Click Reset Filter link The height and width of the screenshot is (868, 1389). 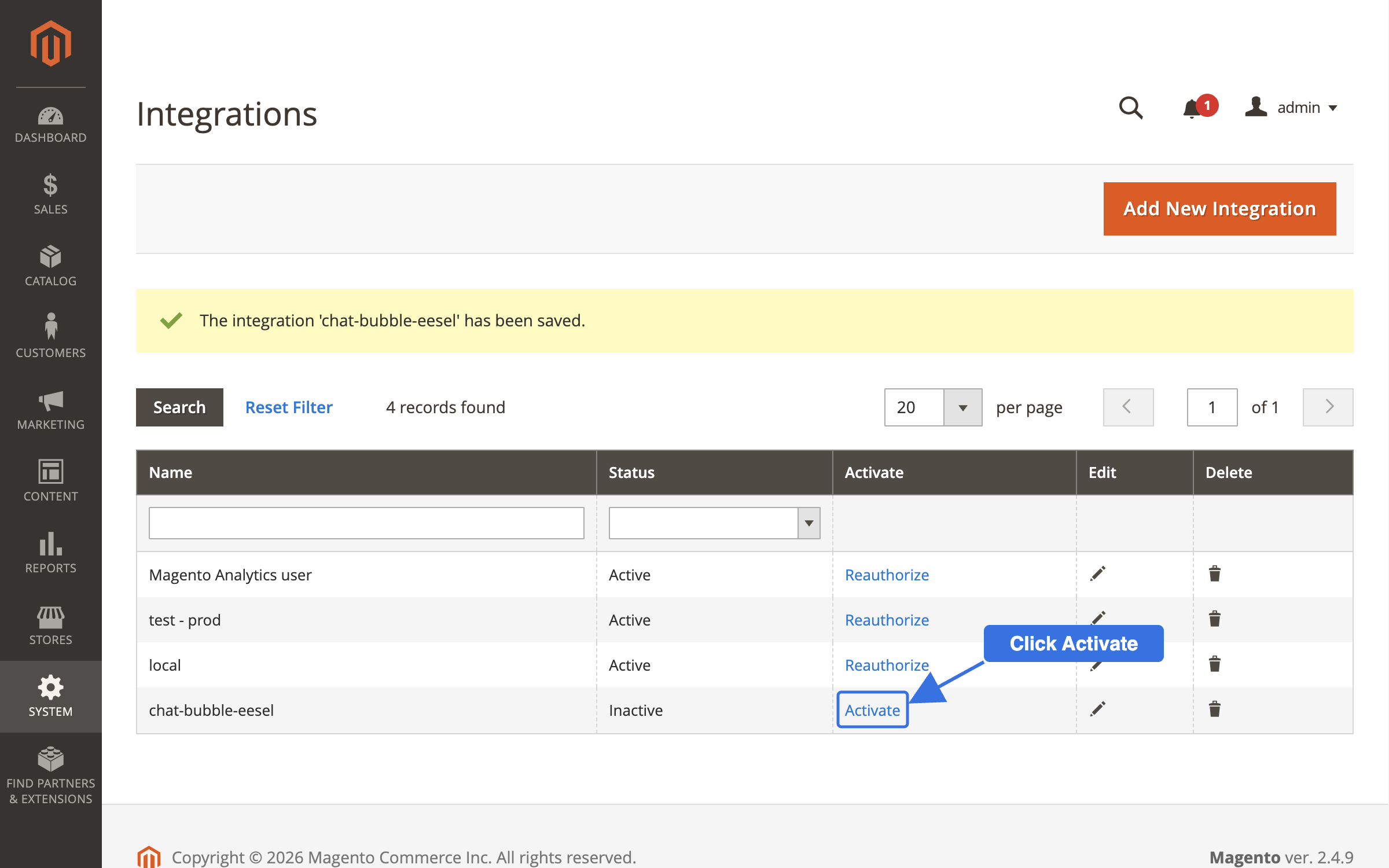point(289,407)
